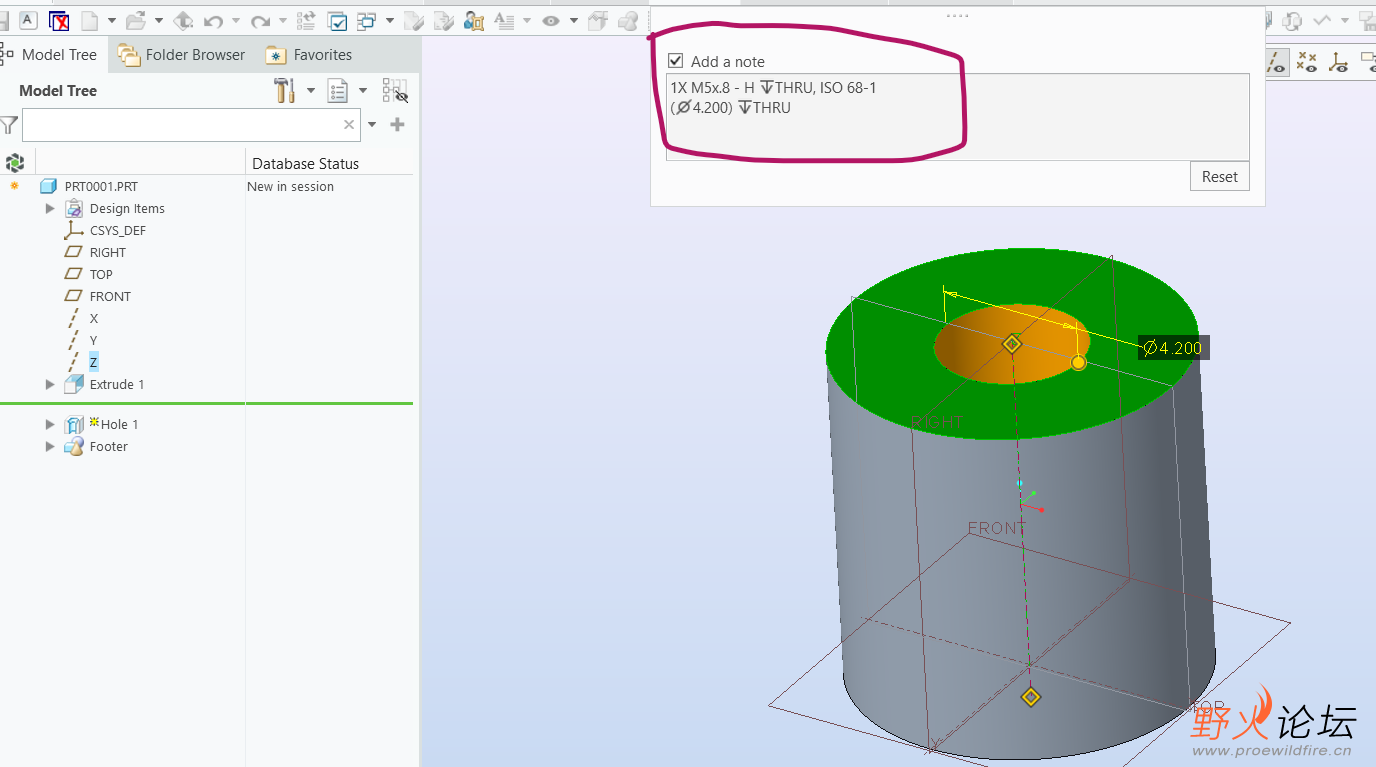
Task: Open the tree settings dropdown arrow
Action: 311,91
